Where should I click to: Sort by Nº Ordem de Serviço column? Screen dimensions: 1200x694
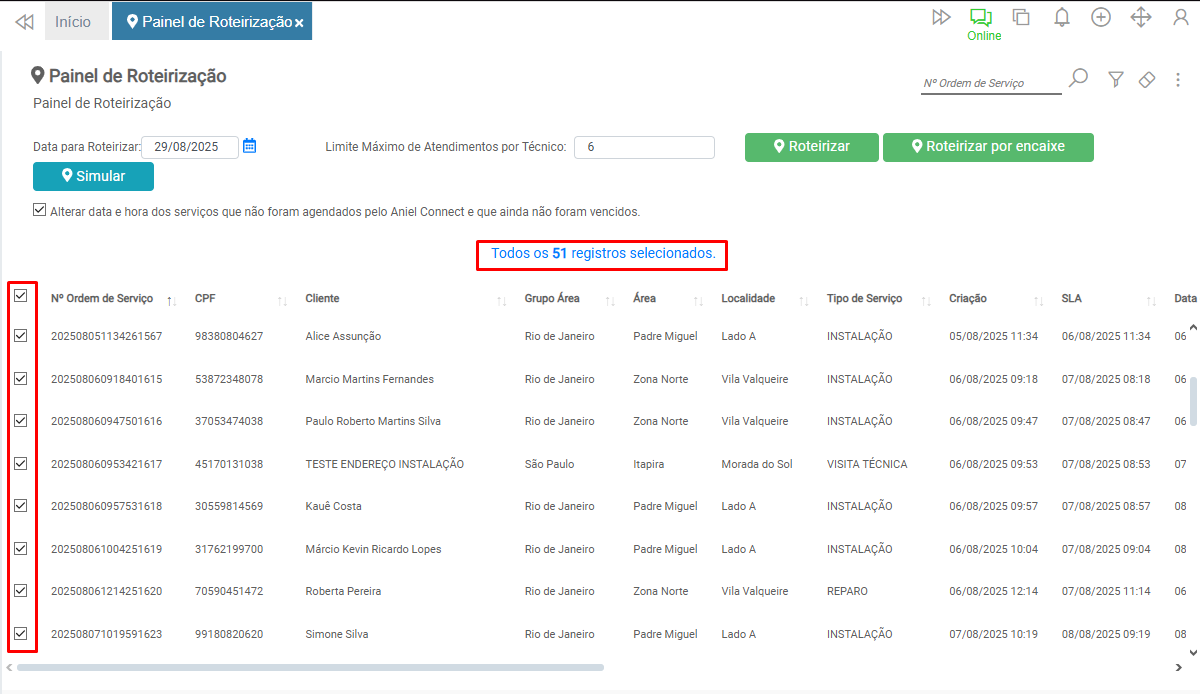tap(171, 300)
